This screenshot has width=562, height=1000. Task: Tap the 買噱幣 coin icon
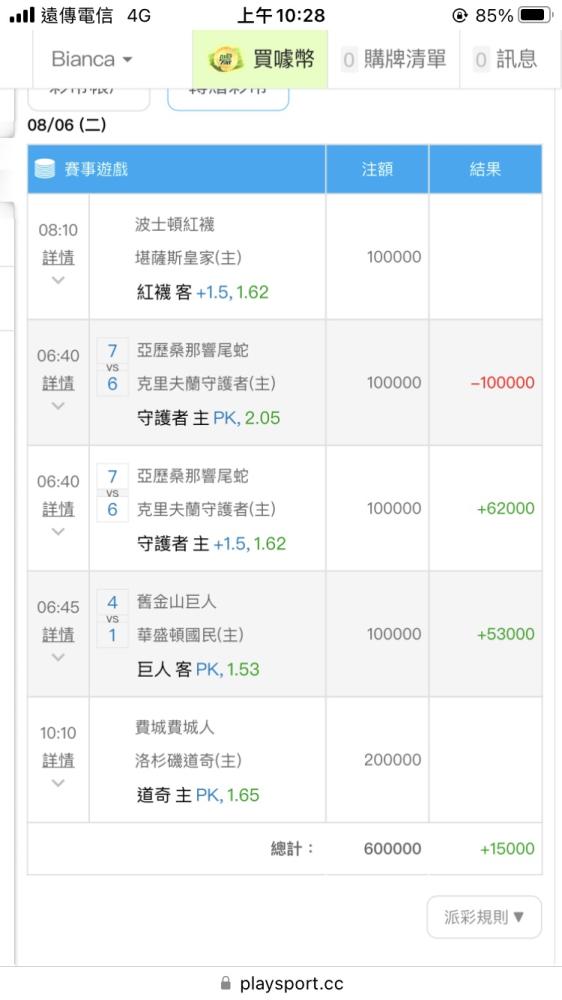point(226,59)
